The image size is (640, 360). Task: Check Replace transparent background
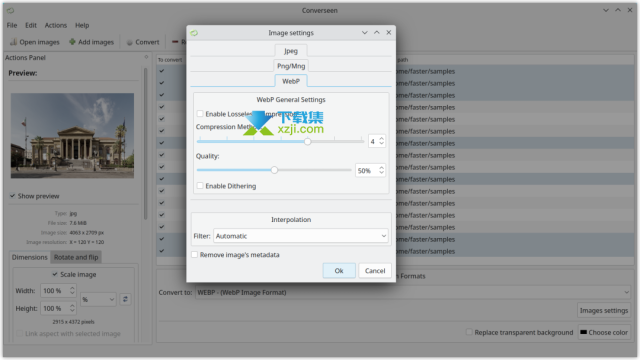469,332
